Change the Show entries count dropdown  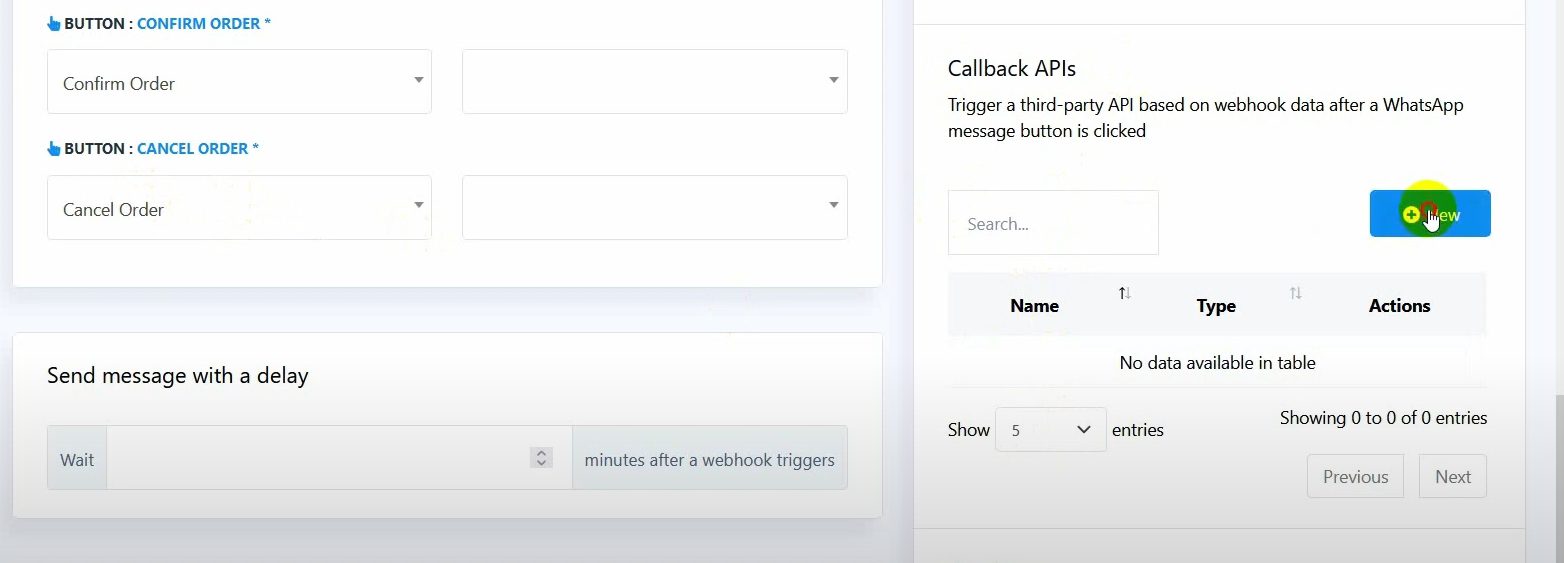click(1050, 430)
